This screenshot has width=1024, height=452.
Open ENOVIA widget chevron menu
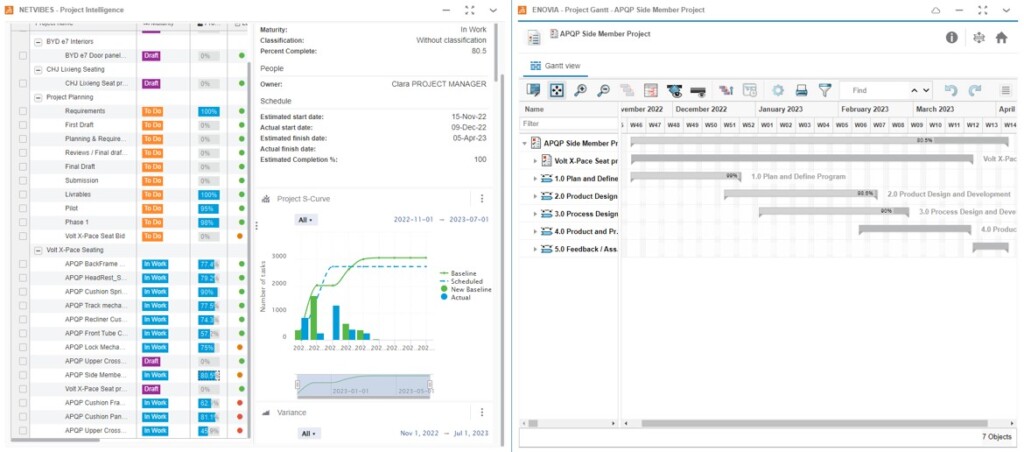pyautogui.click(x=1005, y=10)
